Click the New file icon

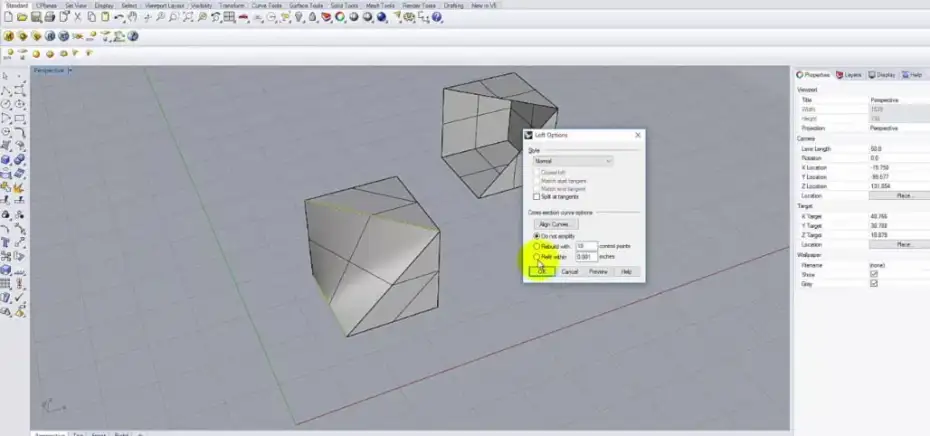pyautogui.click(x=8, y=17)
